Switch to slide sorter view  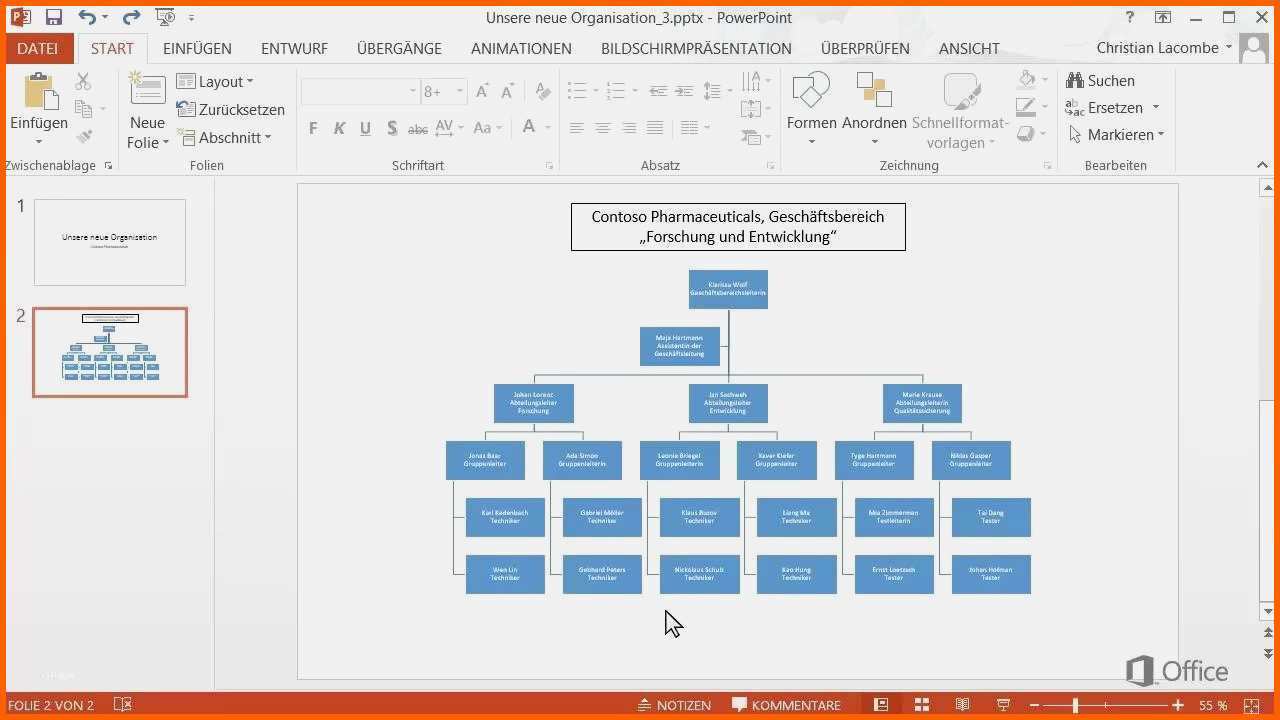click(922, 705)
